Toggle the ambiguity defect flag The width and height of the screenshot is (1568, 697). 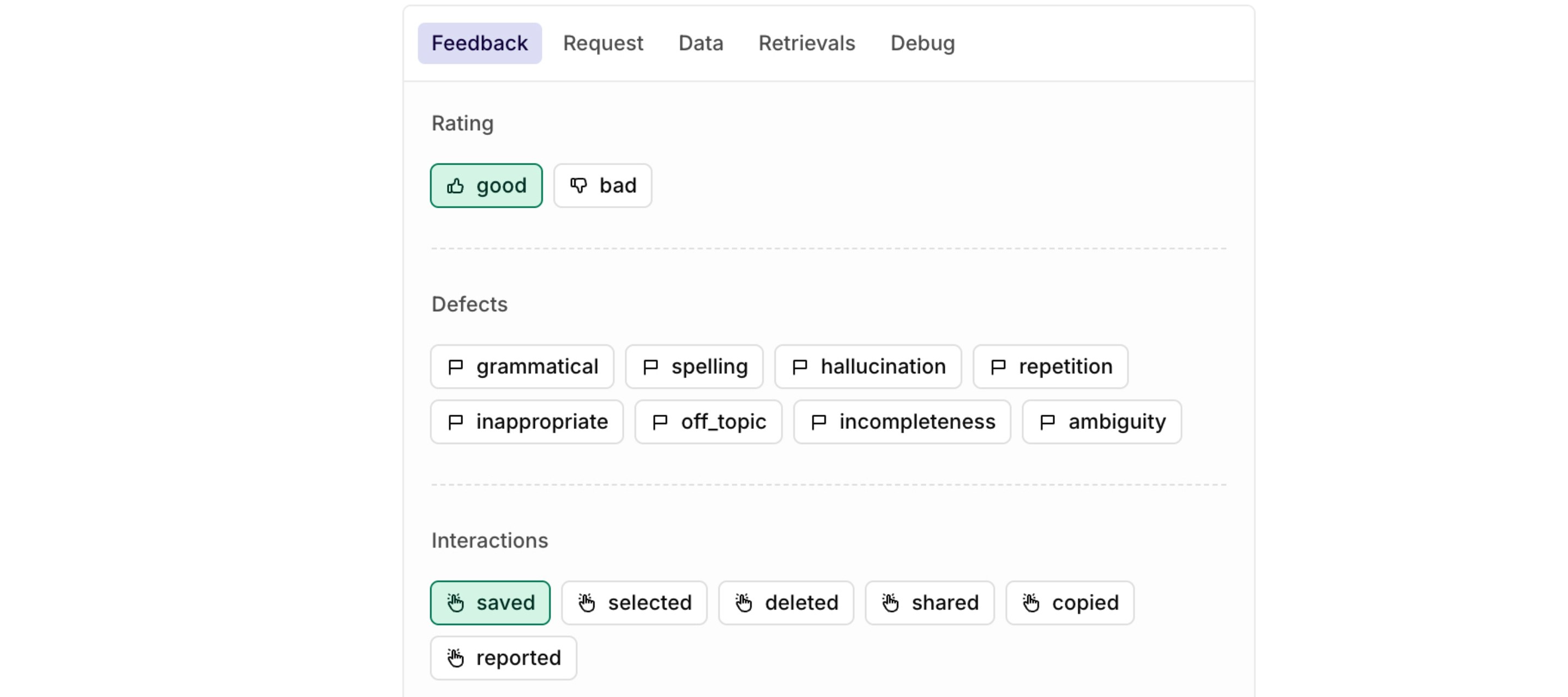[1101, 422]
